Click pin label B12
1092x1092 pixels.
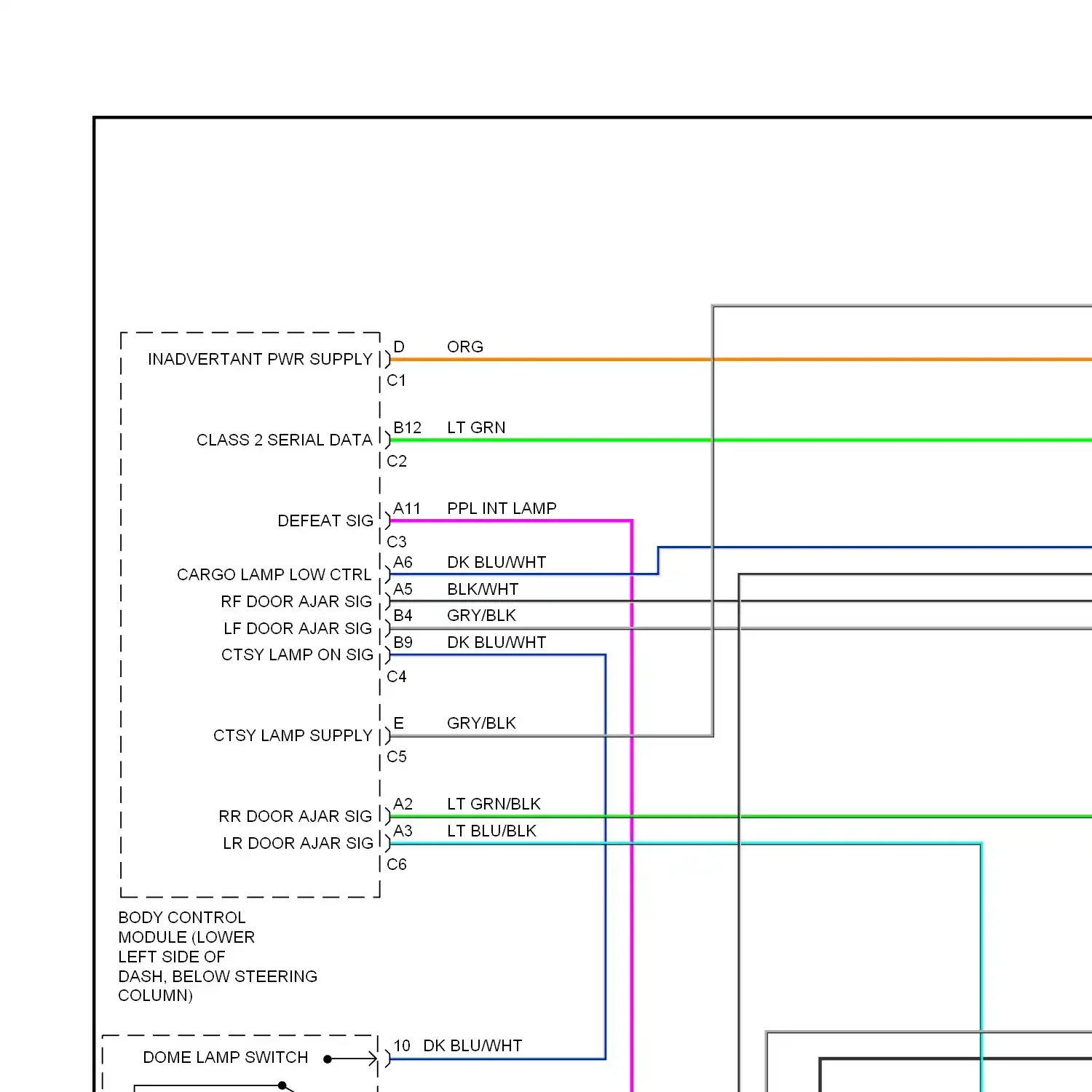pyautogui.click(x=408, y=428)
